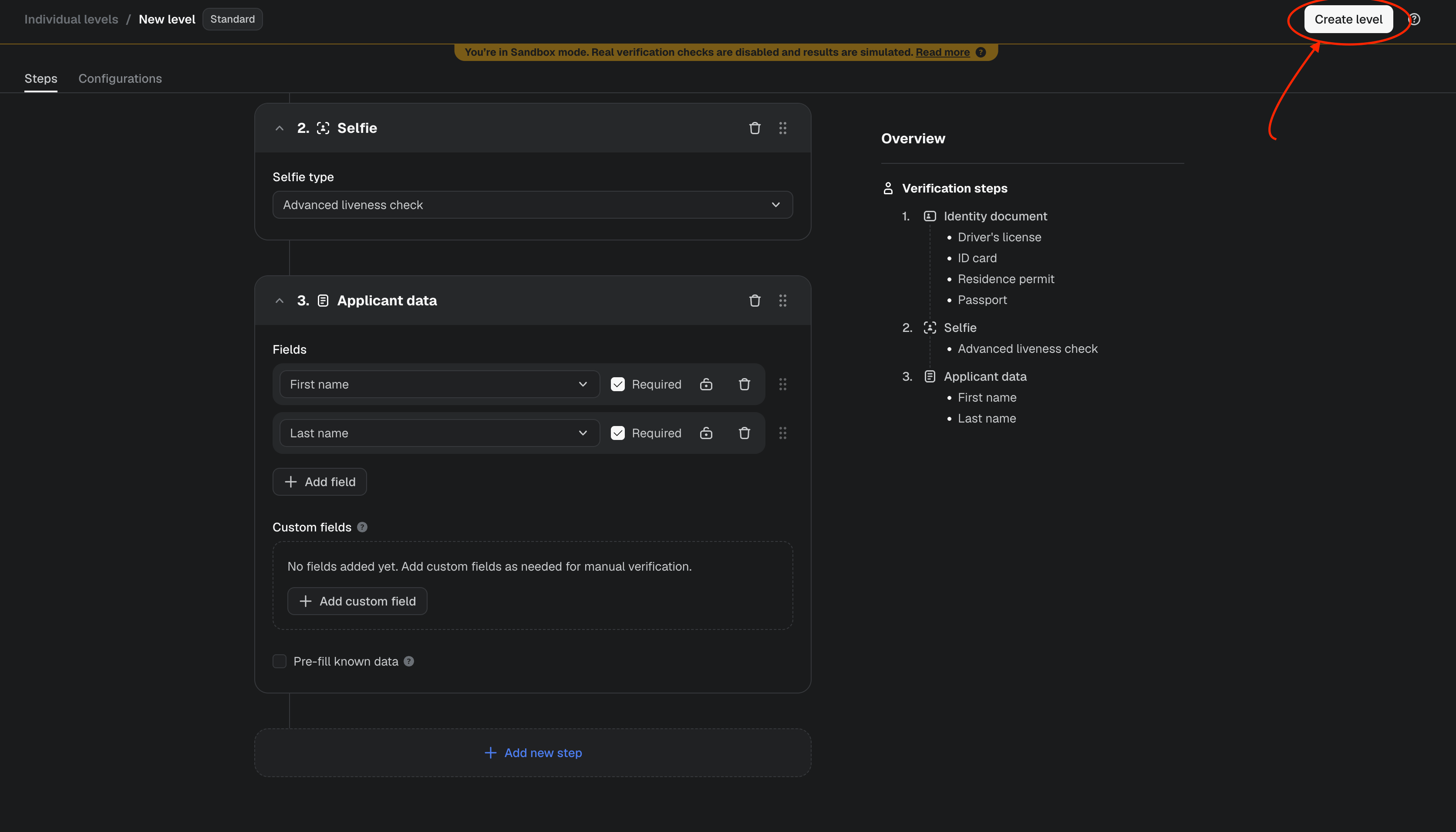
Task: Click Selfie icon in Overview list
Action: click(930, 328)
